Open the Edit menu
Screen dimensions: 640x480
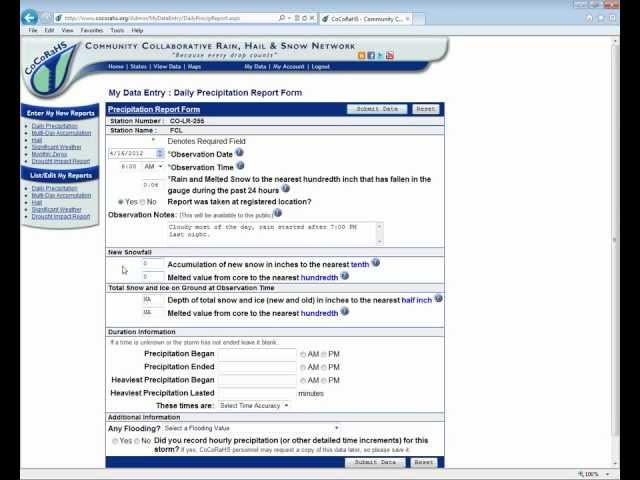coord(49,30)
